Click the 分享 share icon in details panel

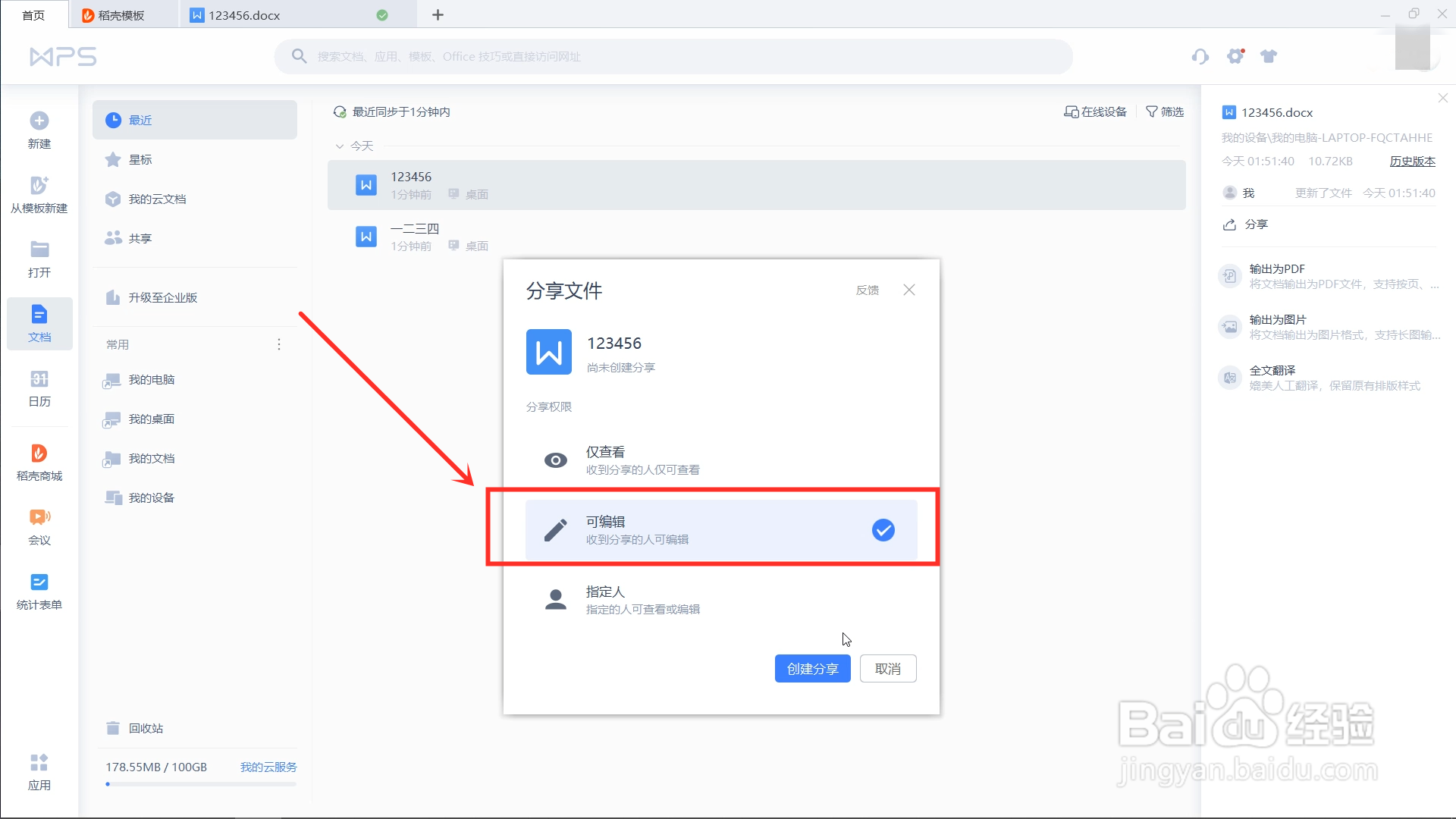[x=1230, y=224]
